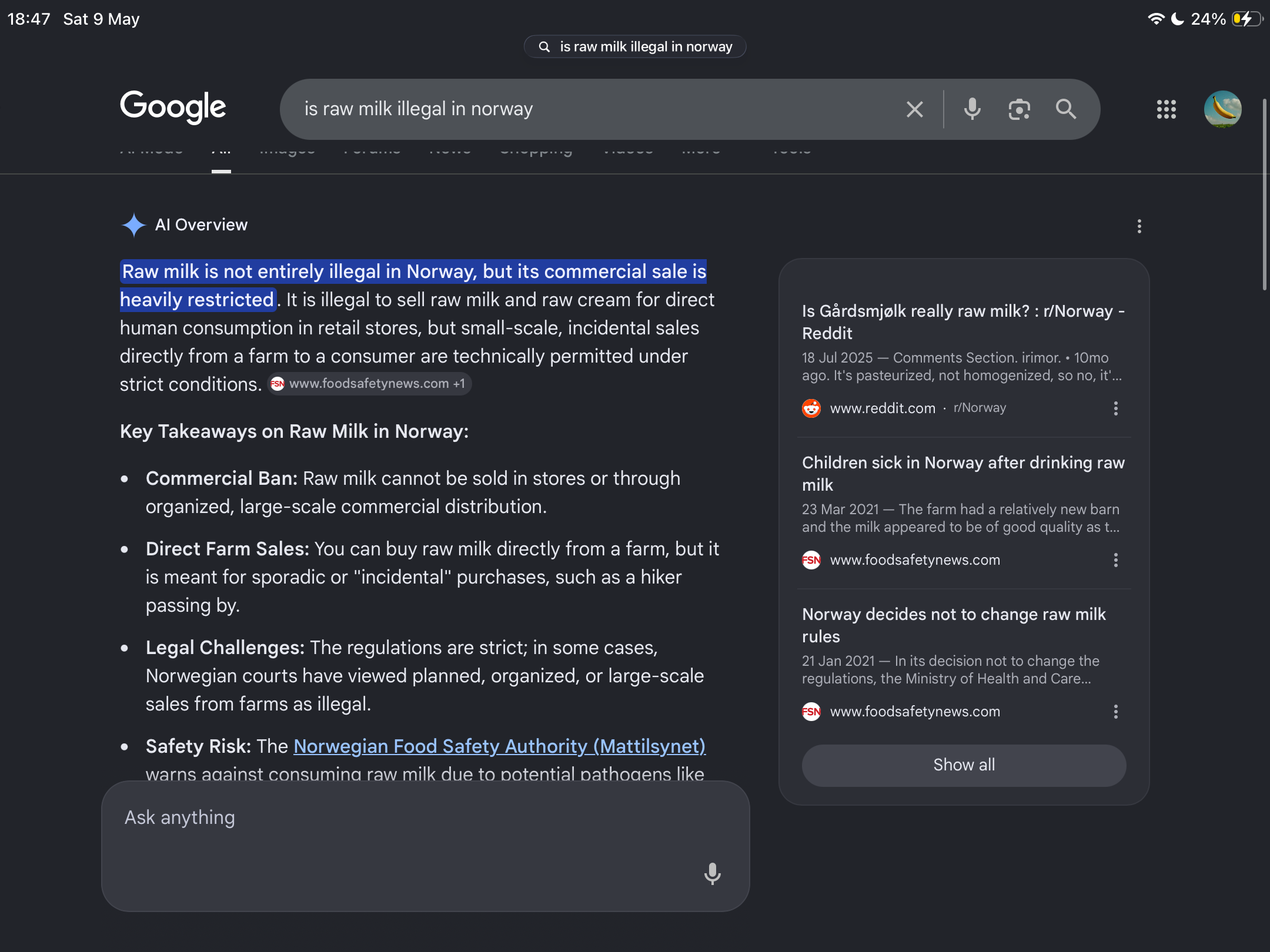1270x952 pixels.
Task: Click the AI Overview sparkle icon
Action: click(133, 225)
